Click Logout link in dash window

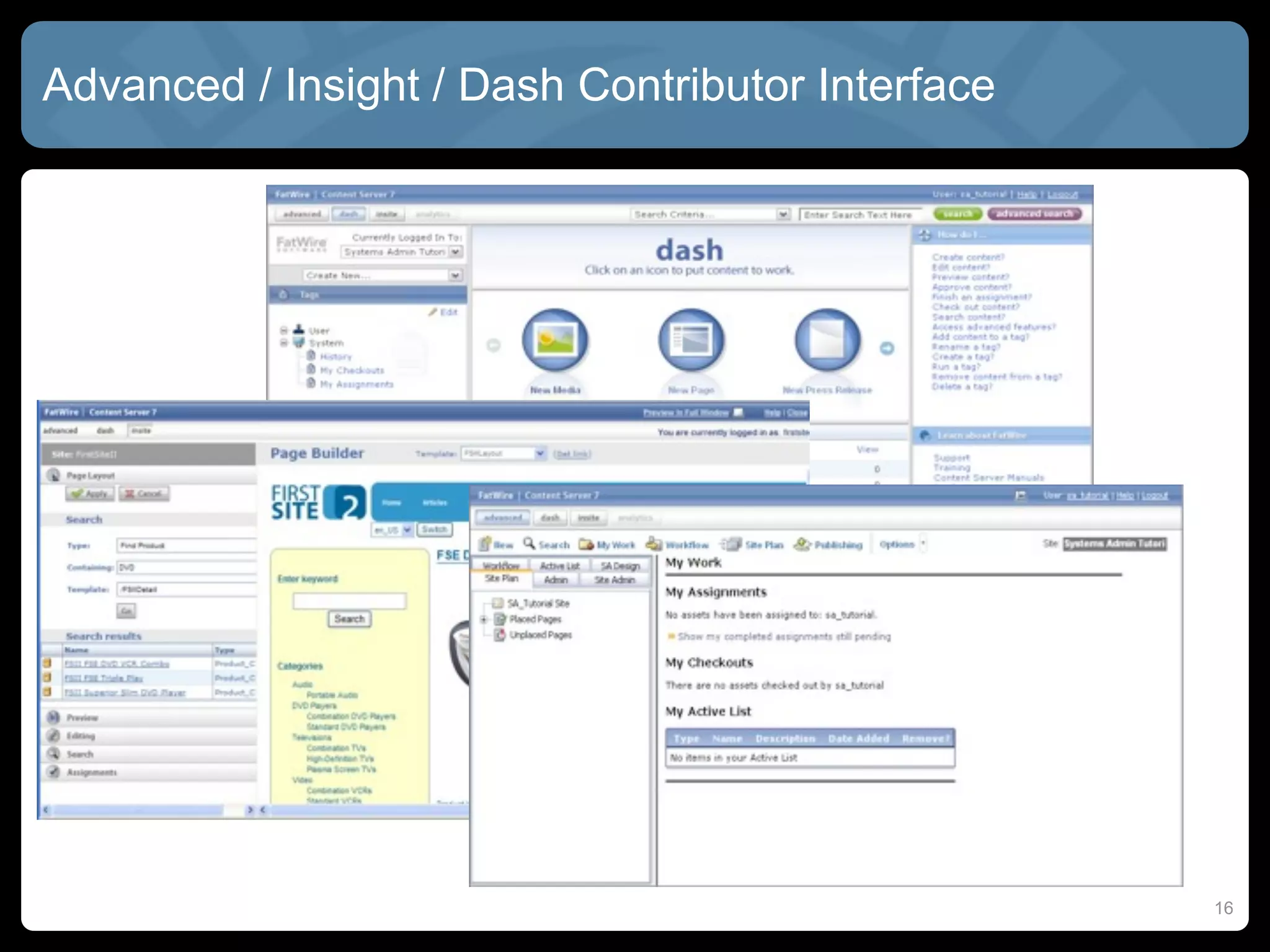tap(1063, 195)
